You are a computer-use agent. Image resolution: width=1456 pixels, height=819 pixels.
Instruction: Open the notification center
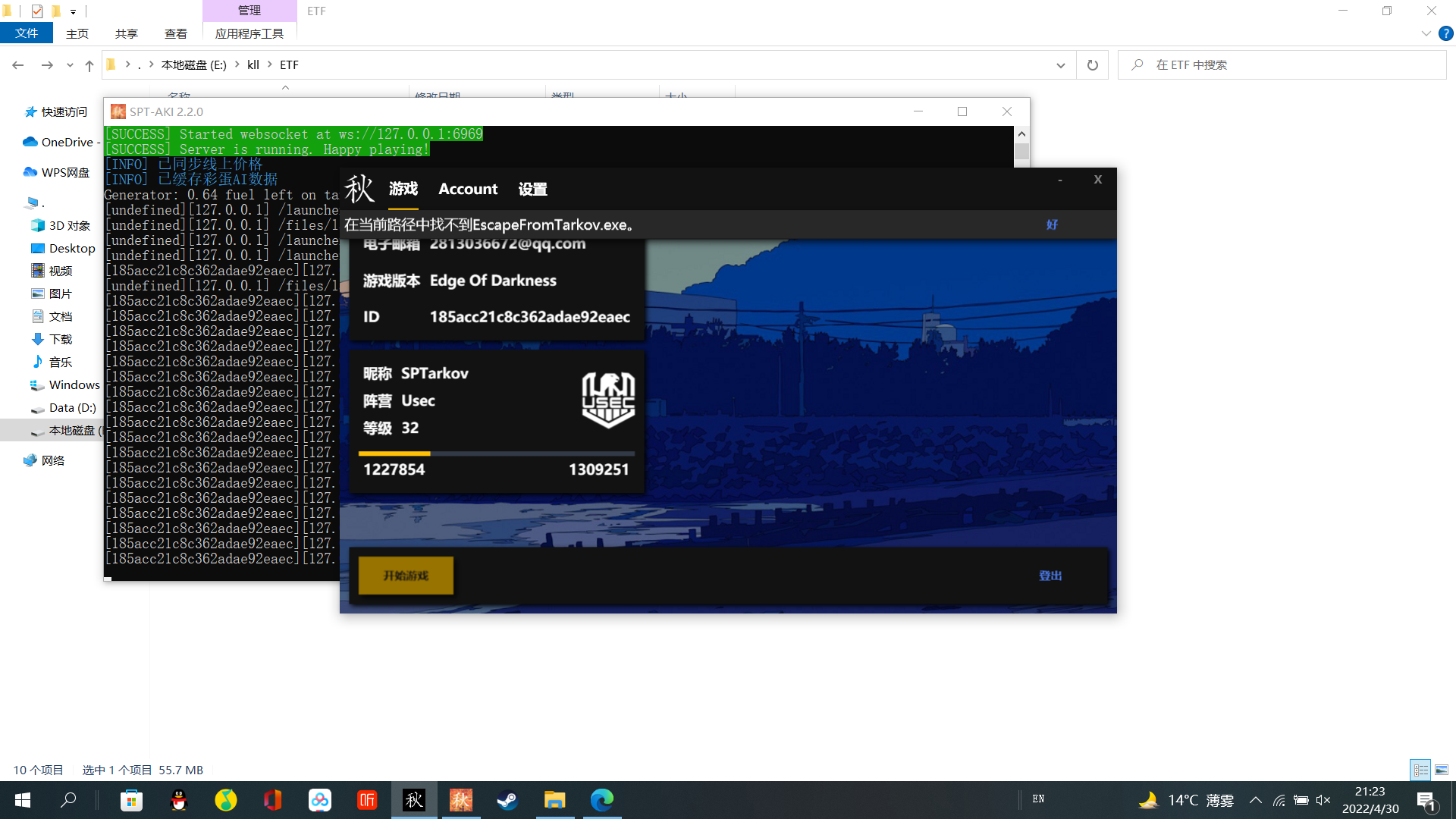coord(1426,800)
